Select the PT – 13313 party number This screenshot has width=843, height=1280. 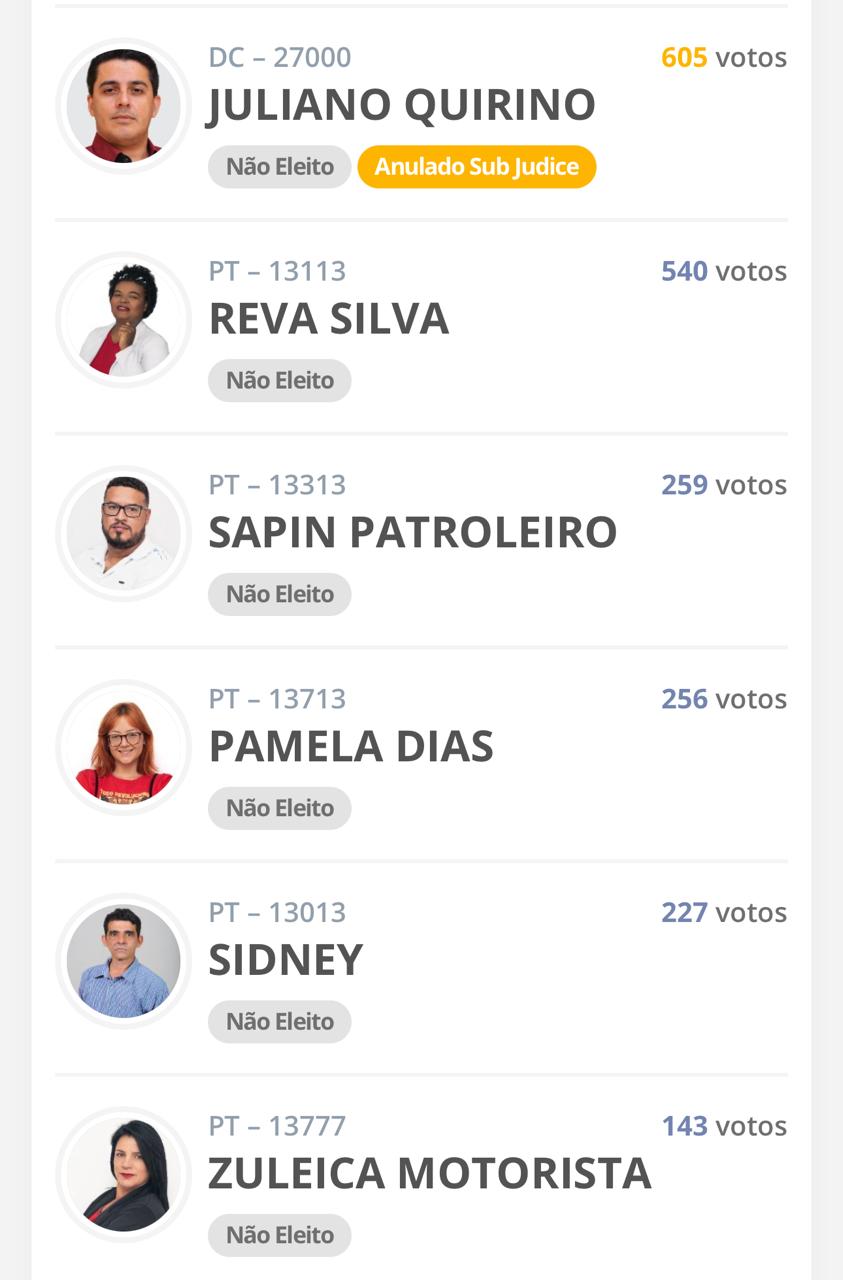[277, 485]
